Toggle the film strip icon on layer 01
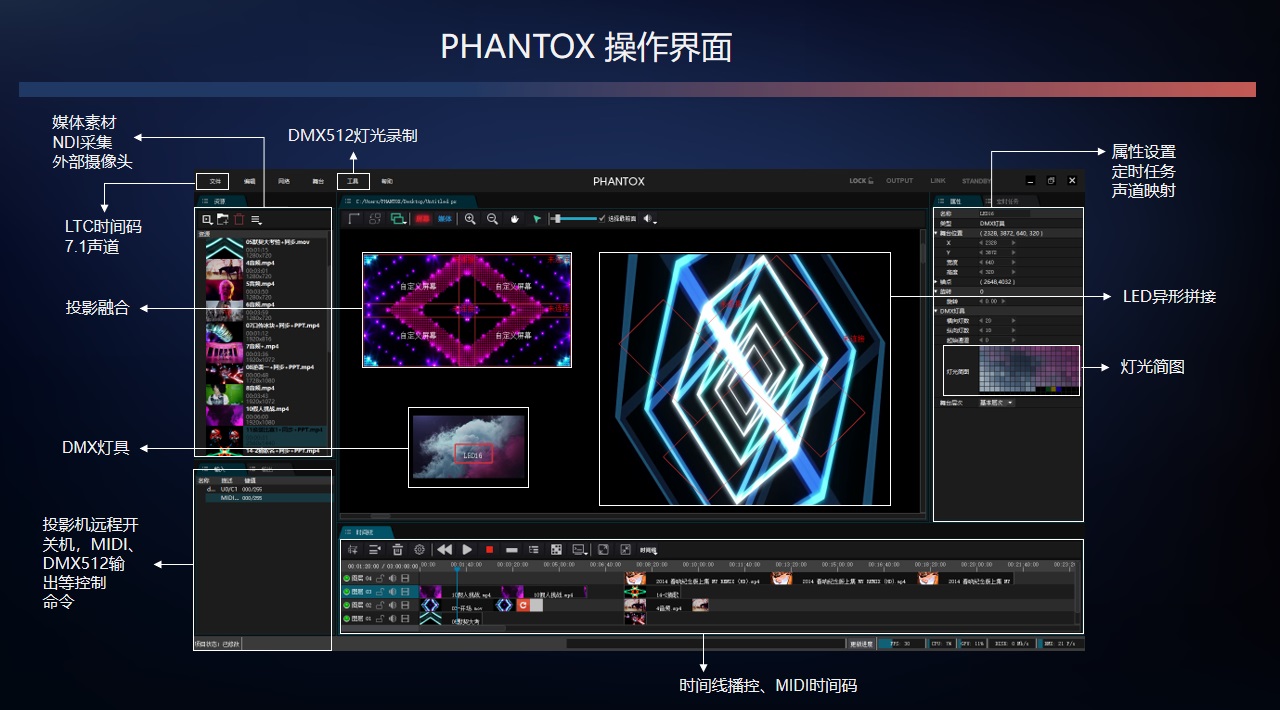The width and height of the screenshot is (1280, 710). tap(405, 619)
